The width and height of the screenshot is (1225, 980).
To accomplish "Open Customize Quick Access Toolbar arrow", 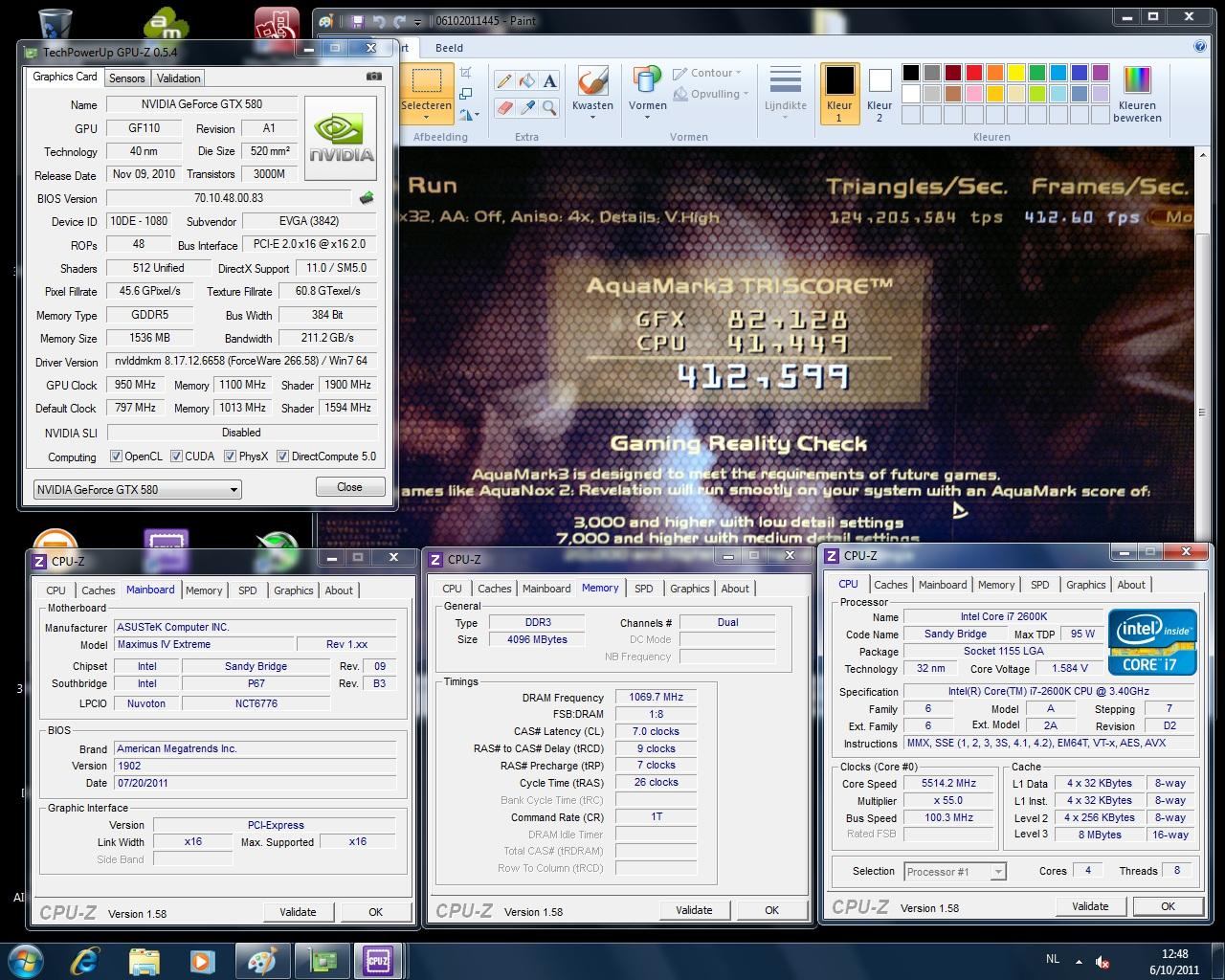I will 418,21.
